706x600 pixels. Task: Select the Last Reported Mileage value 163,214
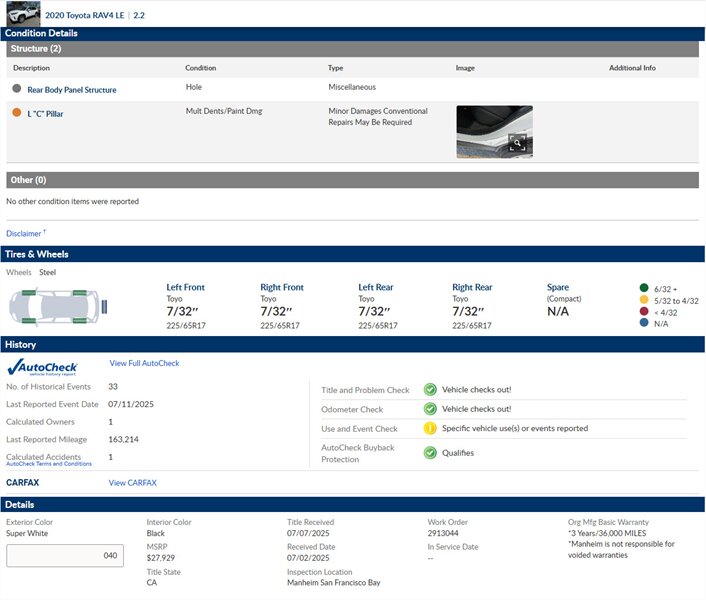click(123, 439)
